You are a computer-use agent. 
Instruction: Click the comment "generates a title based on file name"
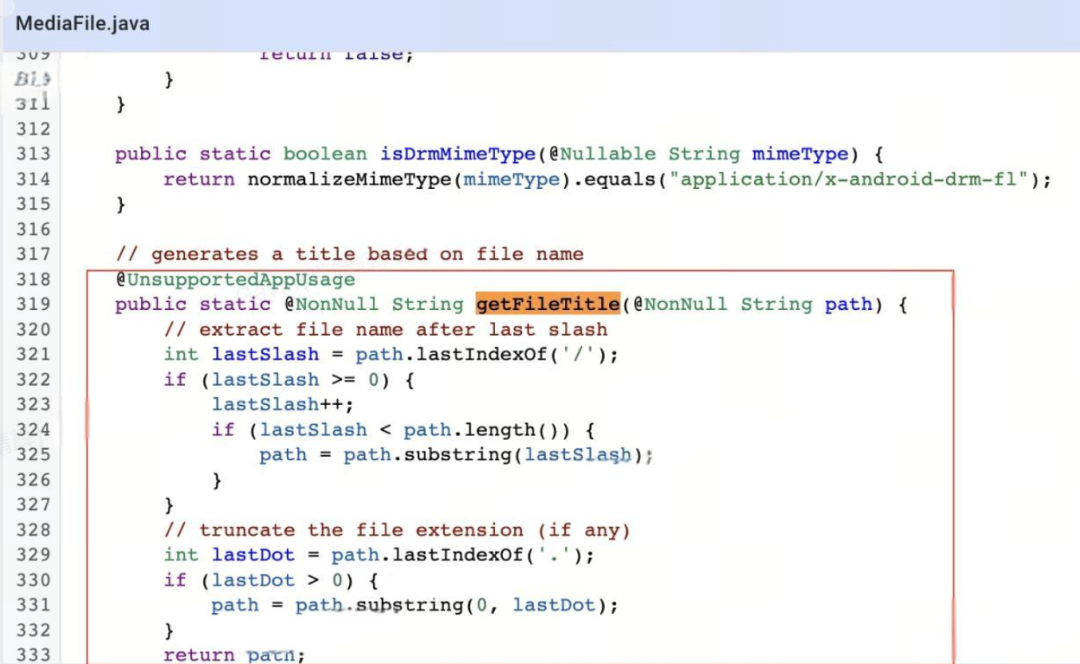coord(349,254)
